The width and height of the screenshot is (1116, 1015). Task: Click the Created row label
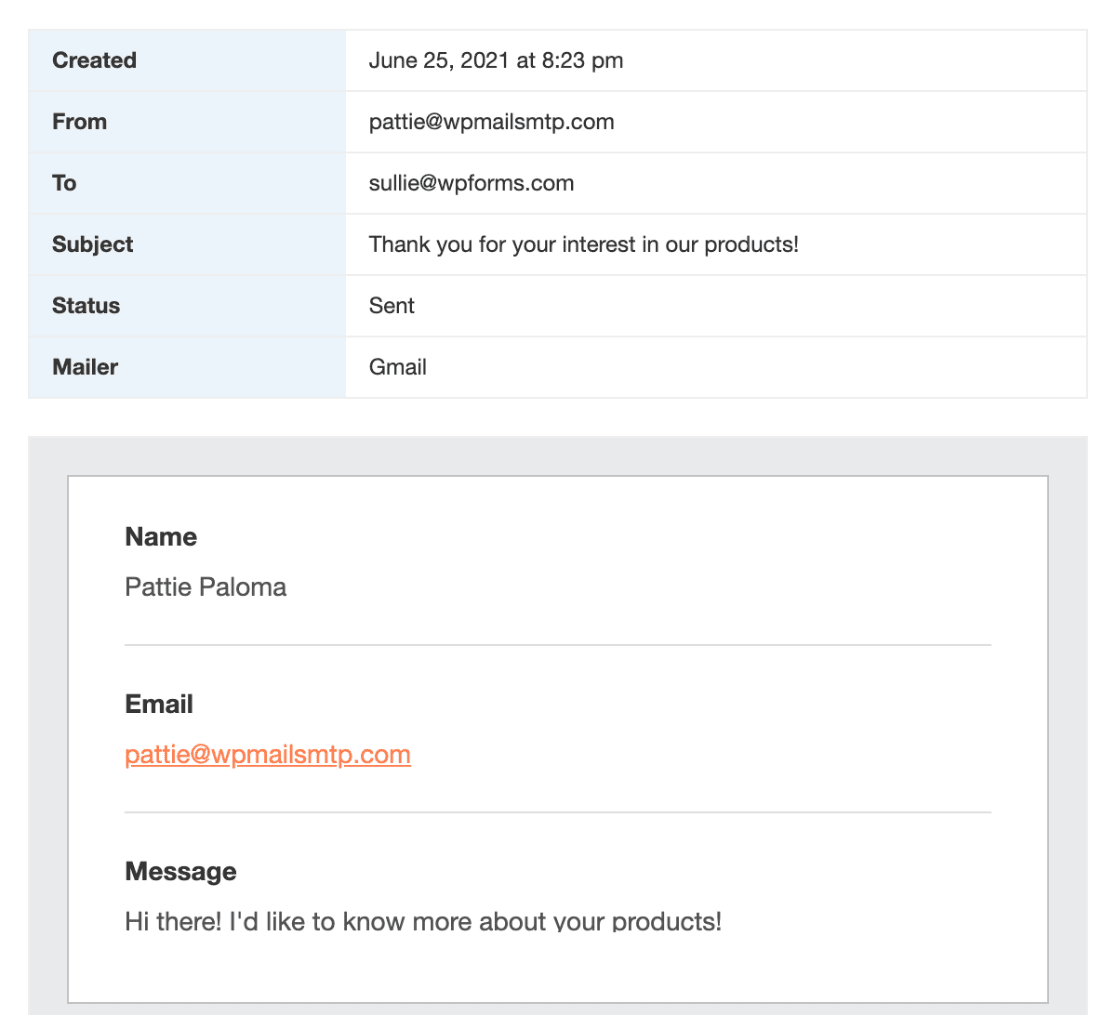pyautogui.click(x=94, y=61)
